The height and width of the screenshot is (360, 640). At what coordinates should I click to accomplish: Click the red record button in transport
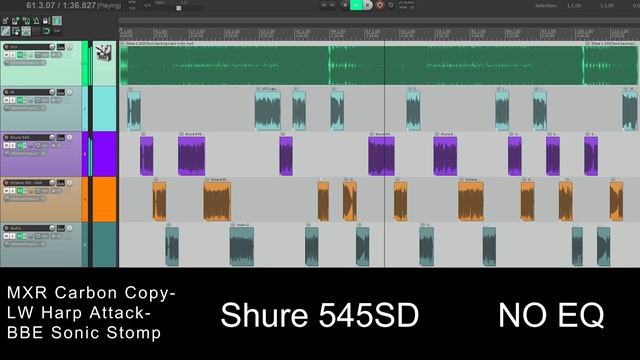[x=380, y=5]
